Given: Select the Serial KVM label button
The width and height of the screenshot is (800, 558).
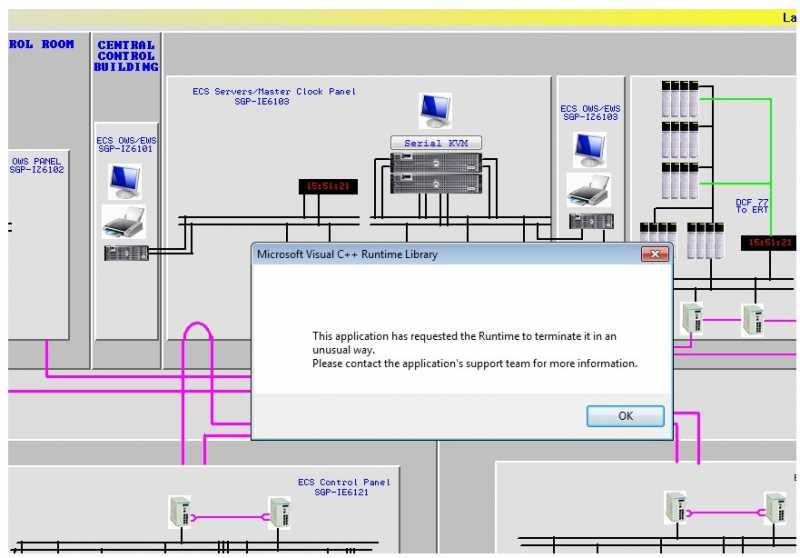Looking at the screenshot, I should click(x=436, y=143).
